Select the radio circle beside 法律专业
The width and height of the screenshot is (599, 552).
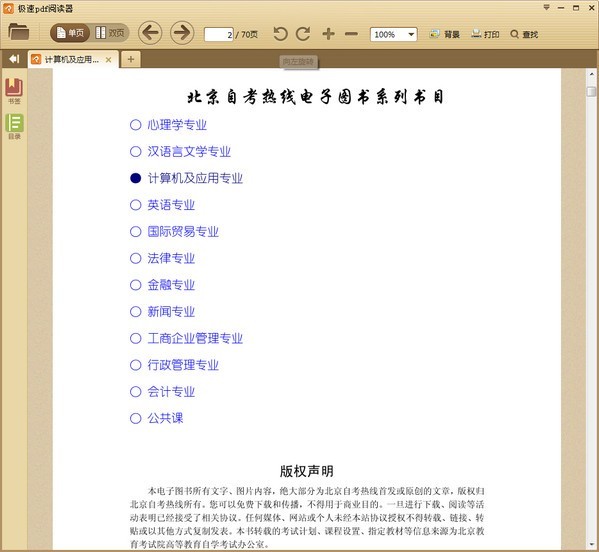pyautogui.click(x=136, y=258)
